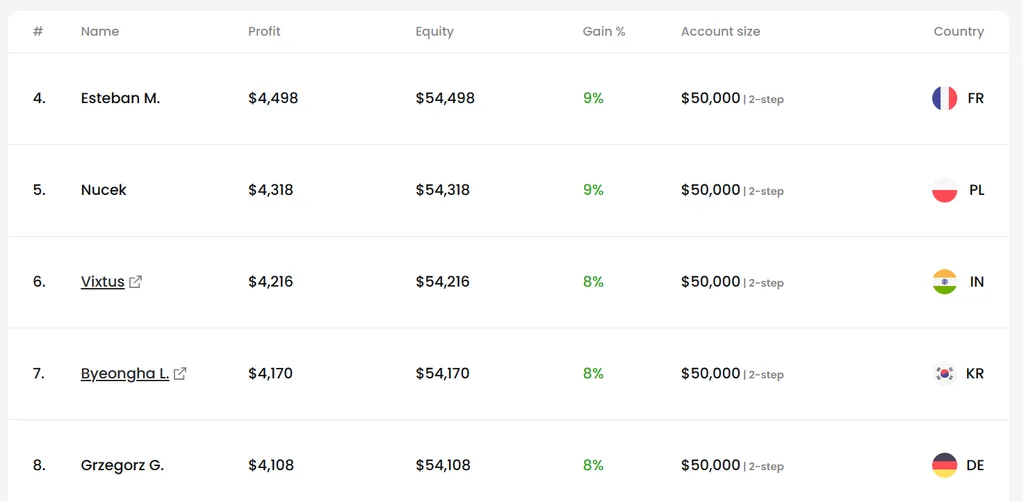Open the Vixtus profile link
This screenshot has width=1024, height=501.
pyautogui.click(x=103, y=282)
